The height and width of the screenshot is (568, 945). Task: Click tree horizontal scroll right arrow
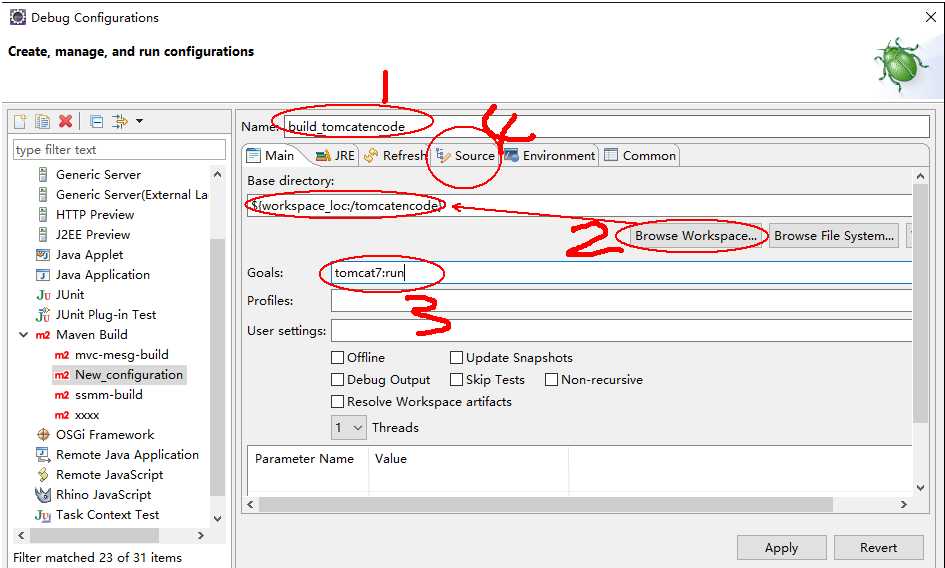(x=201, y=535)
